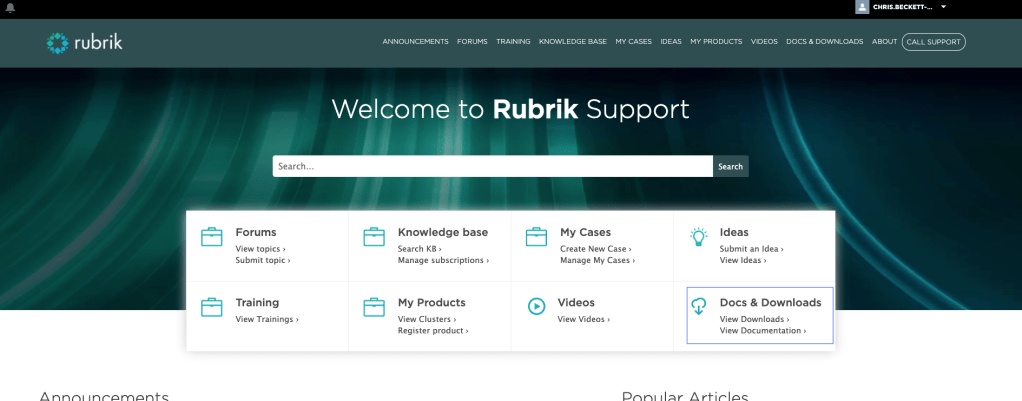Viewport: 1022px width, 401px height.
Task: Click the View Documentation link
Action: pos(762,331)
